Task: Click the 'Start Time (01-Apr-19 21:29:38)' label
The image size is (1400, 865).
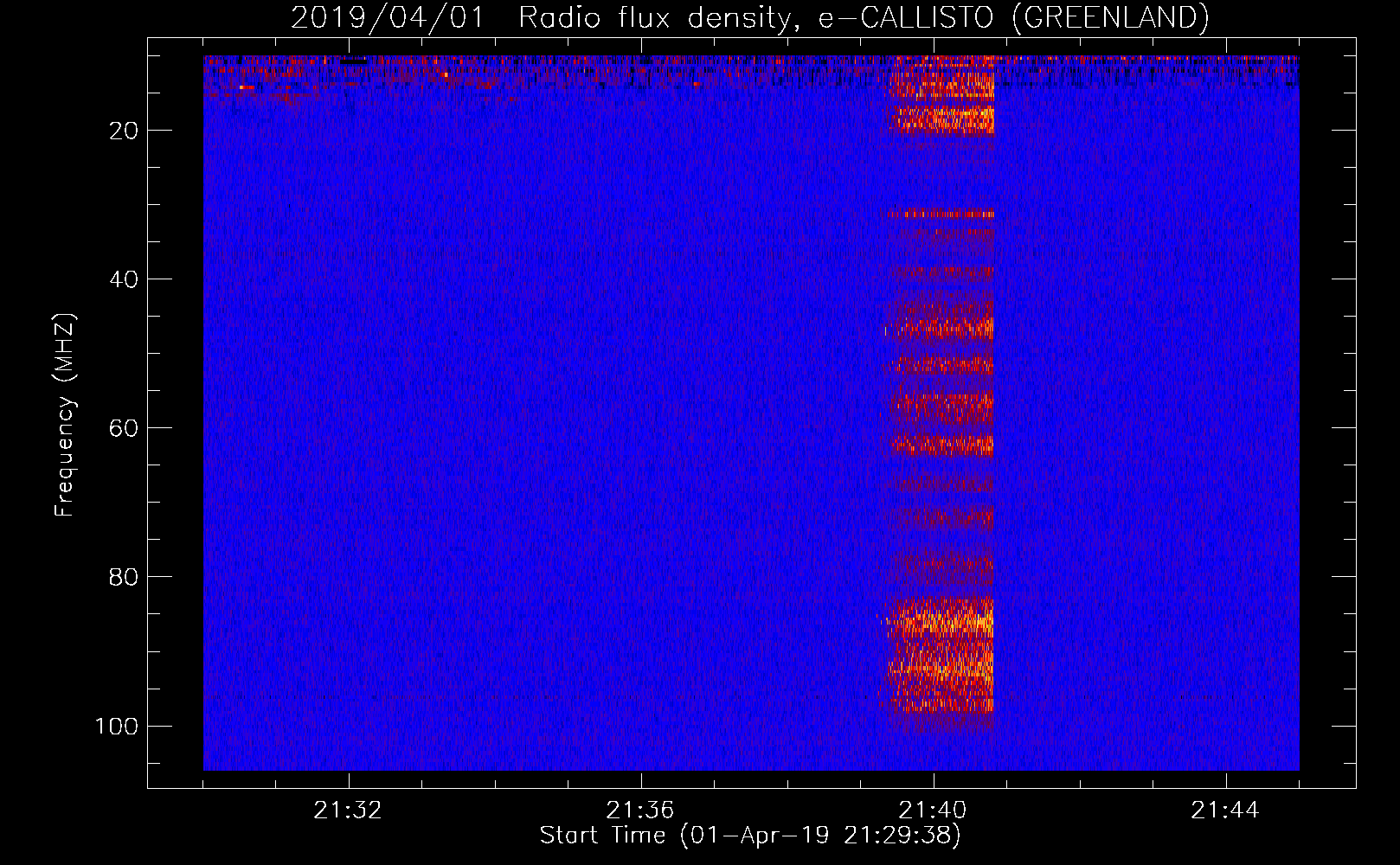Action: coord(750,836)
